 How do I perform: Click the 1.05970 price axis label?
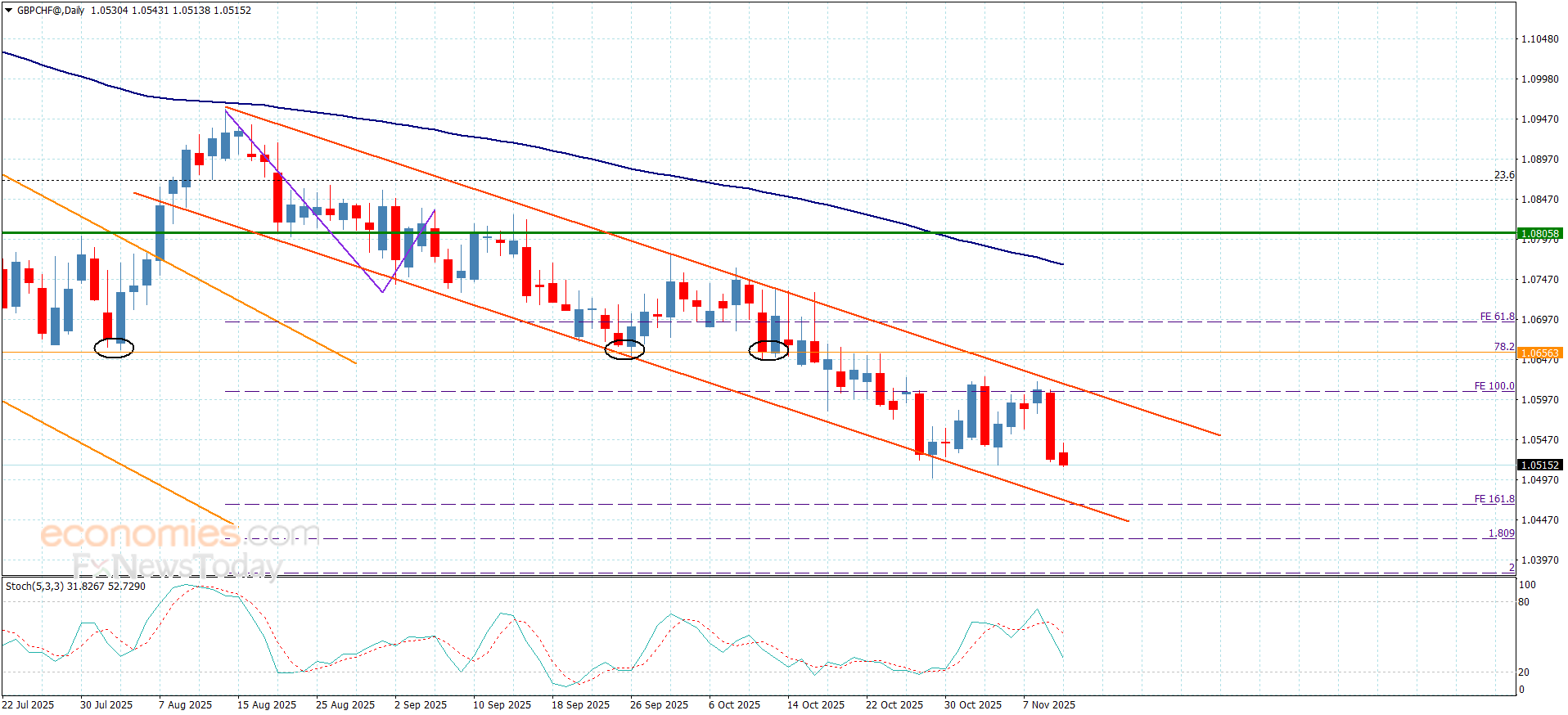coord(1539,400)
